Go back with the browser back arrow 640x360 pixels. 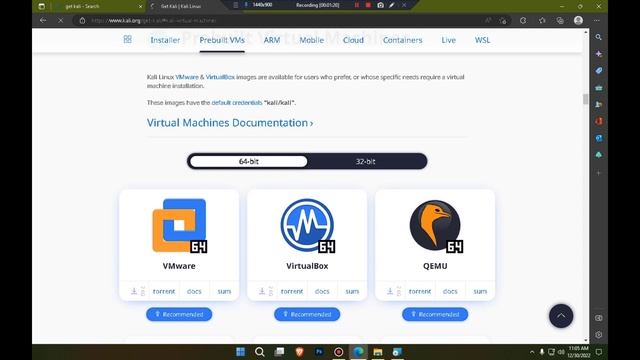[43, 20]
